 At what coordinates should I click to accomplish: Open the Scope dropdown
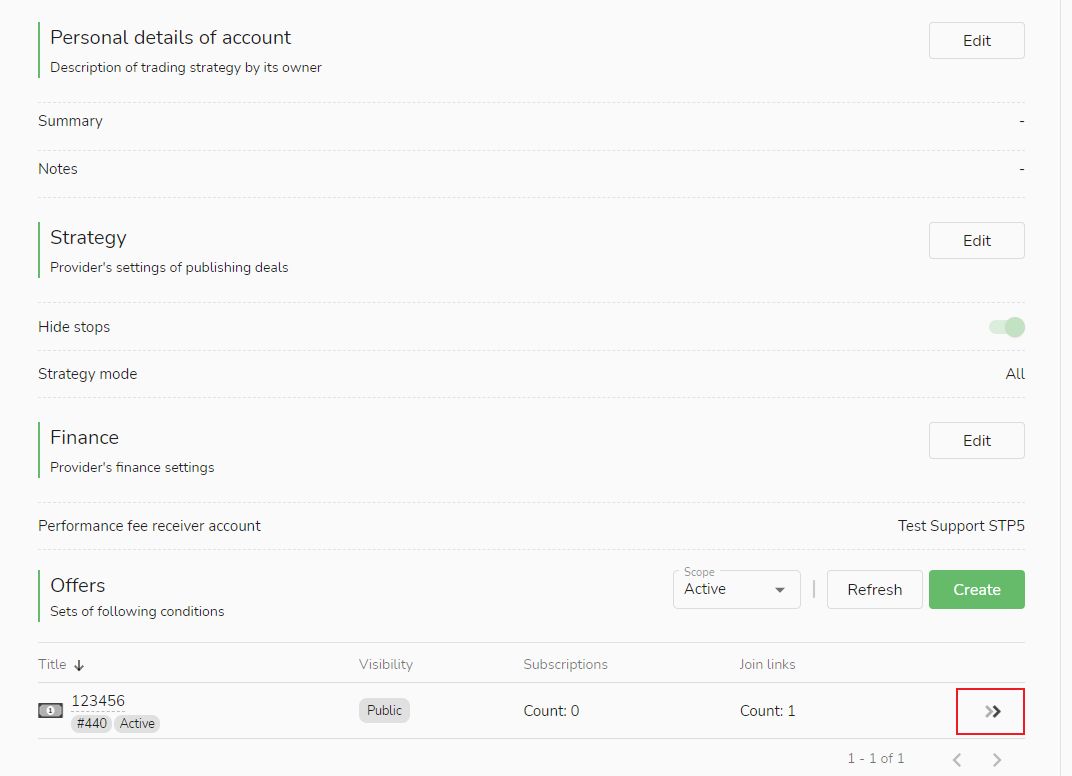click(x=725, y=590)
